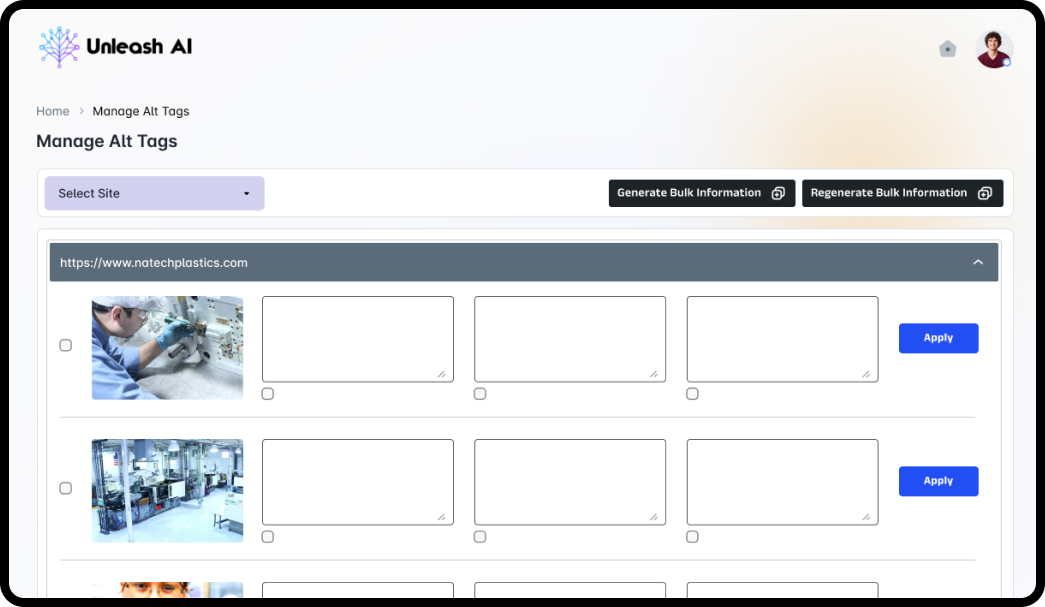Open the factory floor thumbnail
1045x607 pixels.
pos(167,490)
